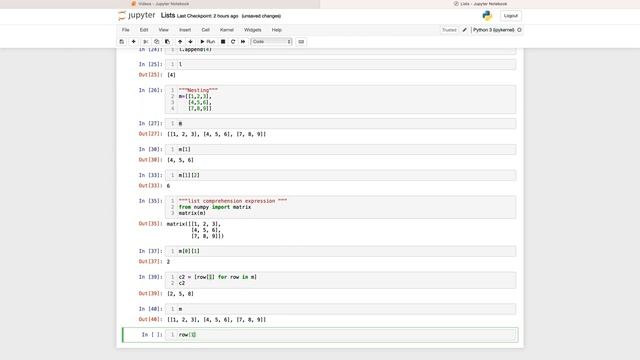Switch to the Lists - Jupyter Notebook tab
Screen dimensions: 640x360
[480, 4]
